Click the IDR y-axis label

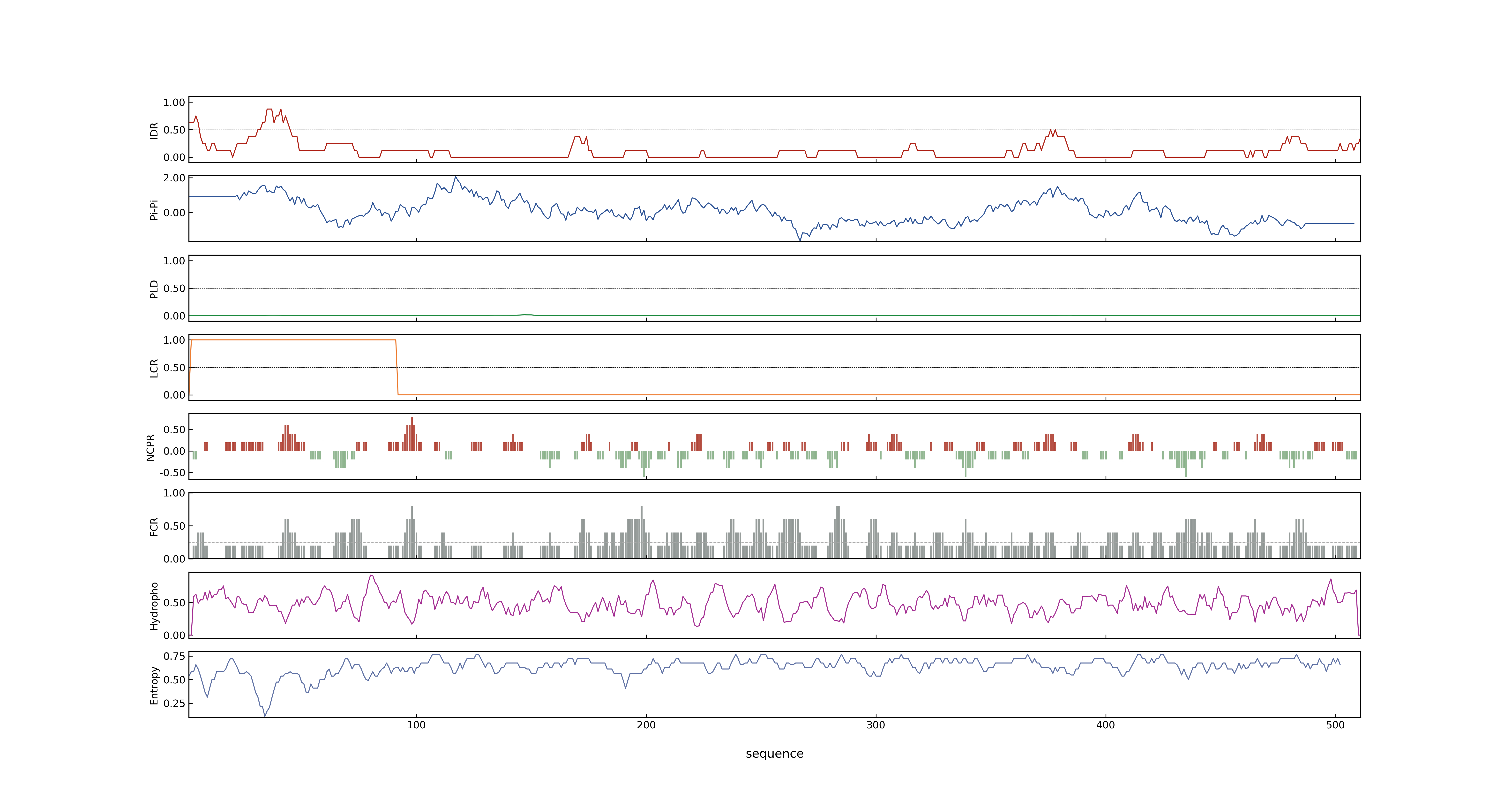point(154,130)
